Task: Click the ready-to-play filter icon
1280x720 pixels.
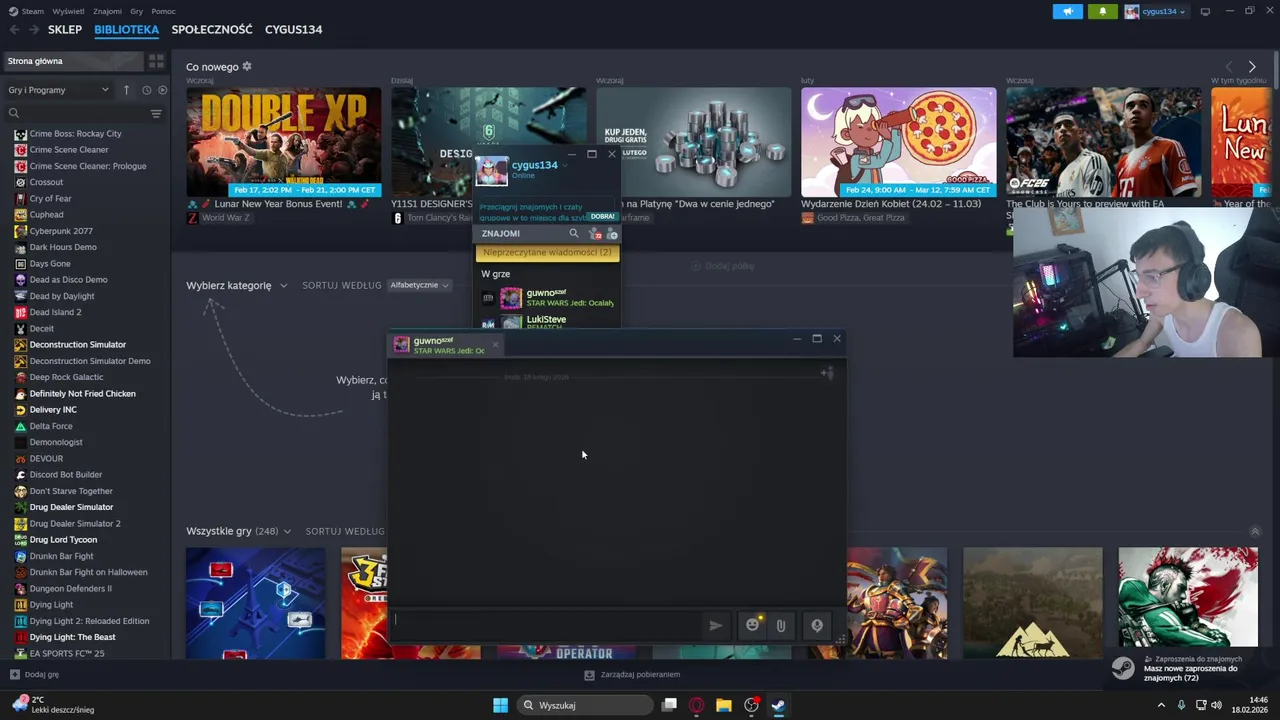Action: point(163,90)
